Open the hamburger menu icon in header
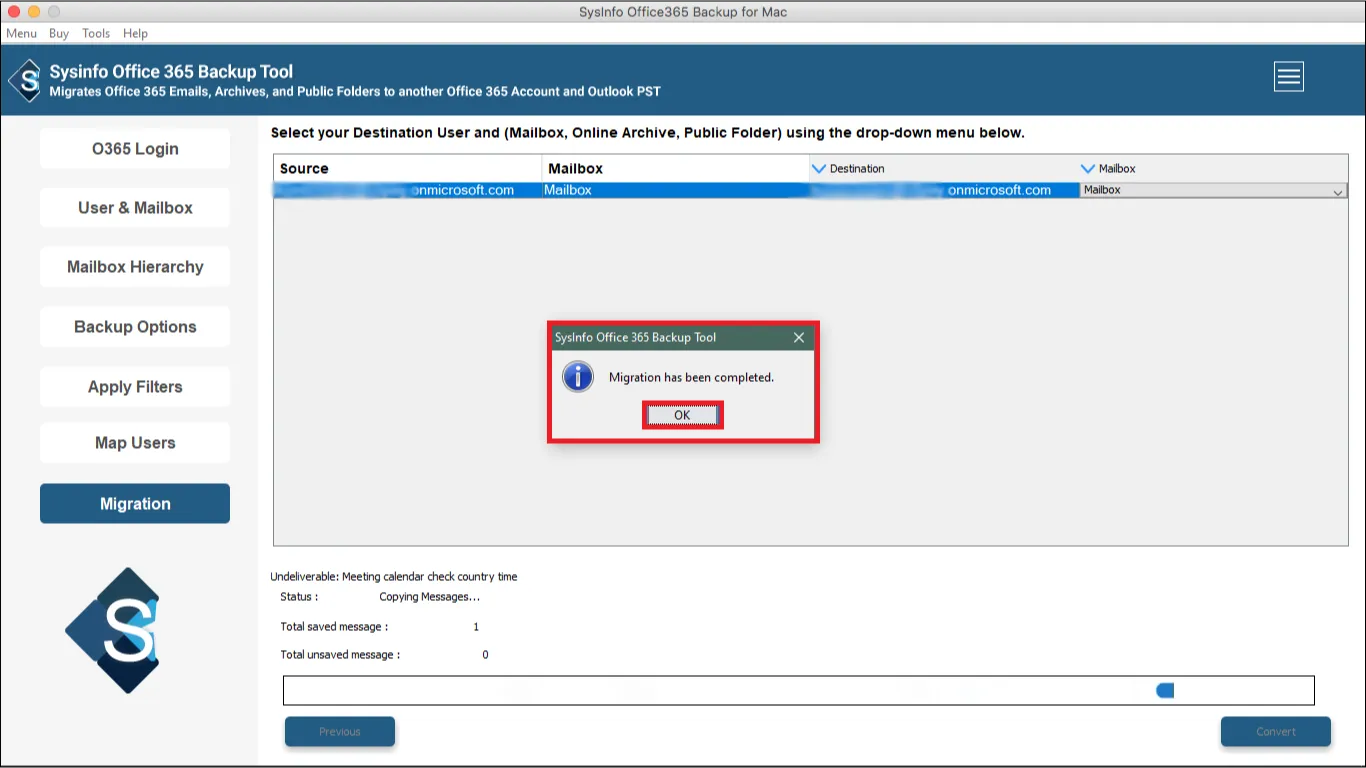The width and height of the screenshot is (1366, 768). [x=1288, y=76]
